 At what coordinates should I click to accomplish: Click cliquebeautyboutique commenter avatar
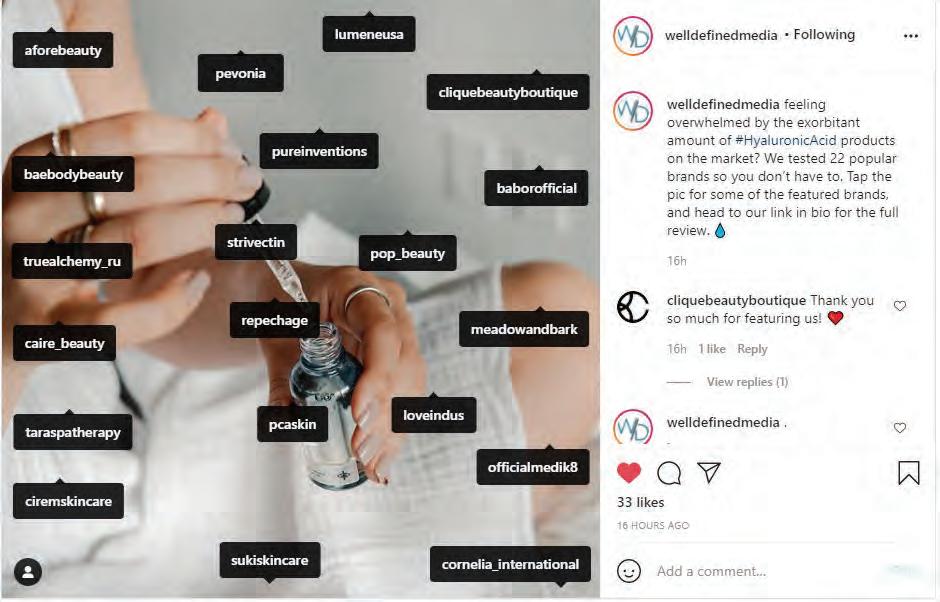click(633, 307)
